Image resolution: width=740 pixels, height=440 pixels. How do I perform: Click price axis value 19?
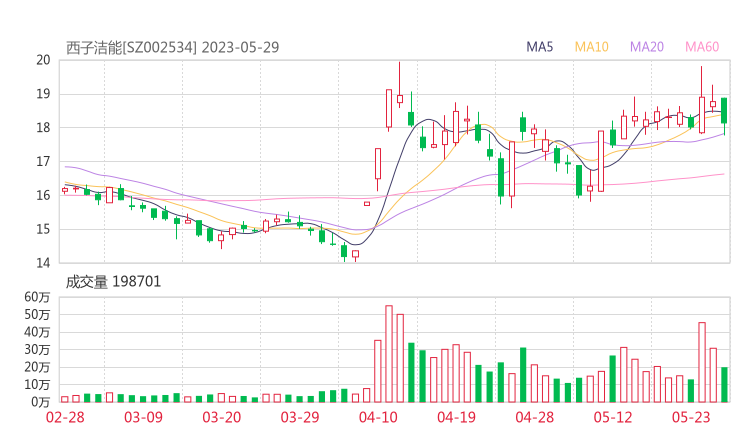pyautogui.click(x=43, y=94)
